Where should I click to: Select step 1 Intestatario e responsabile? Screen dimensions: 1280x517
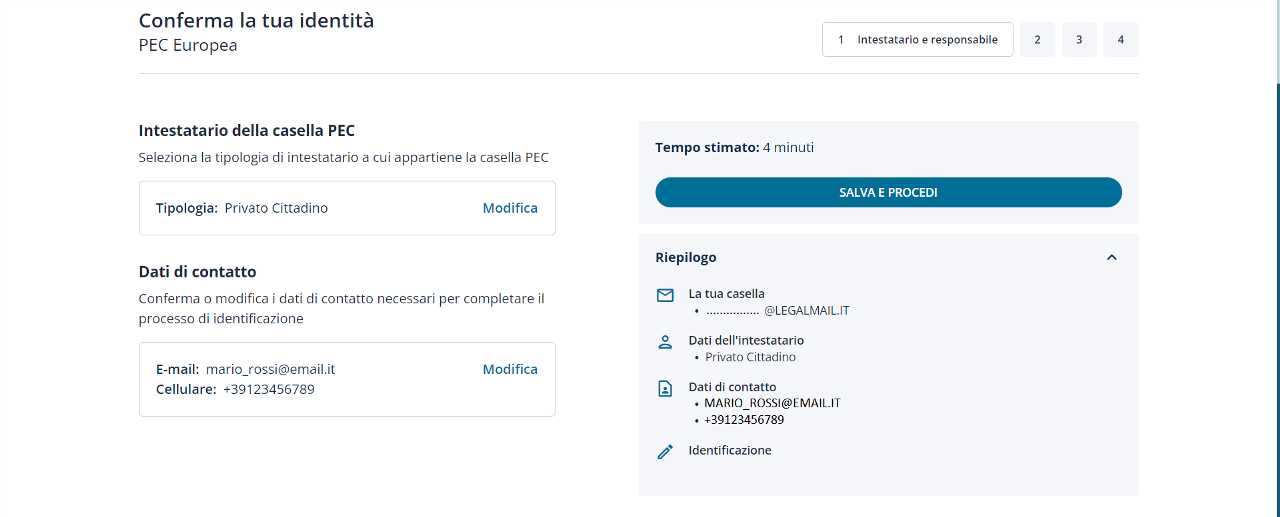(917, 40)
